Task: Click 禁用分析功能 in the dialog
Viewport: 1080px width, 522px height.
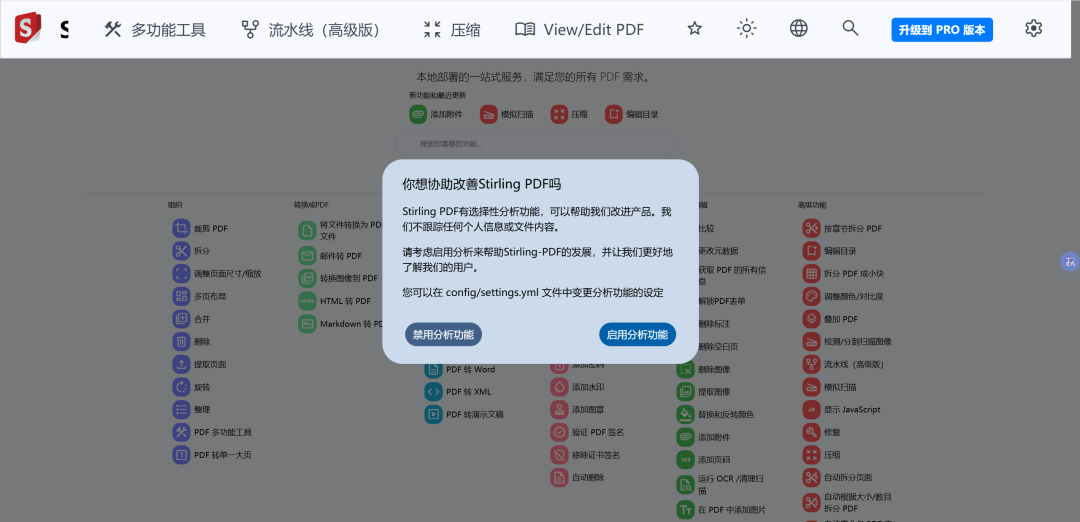Action: coord(443,335)
